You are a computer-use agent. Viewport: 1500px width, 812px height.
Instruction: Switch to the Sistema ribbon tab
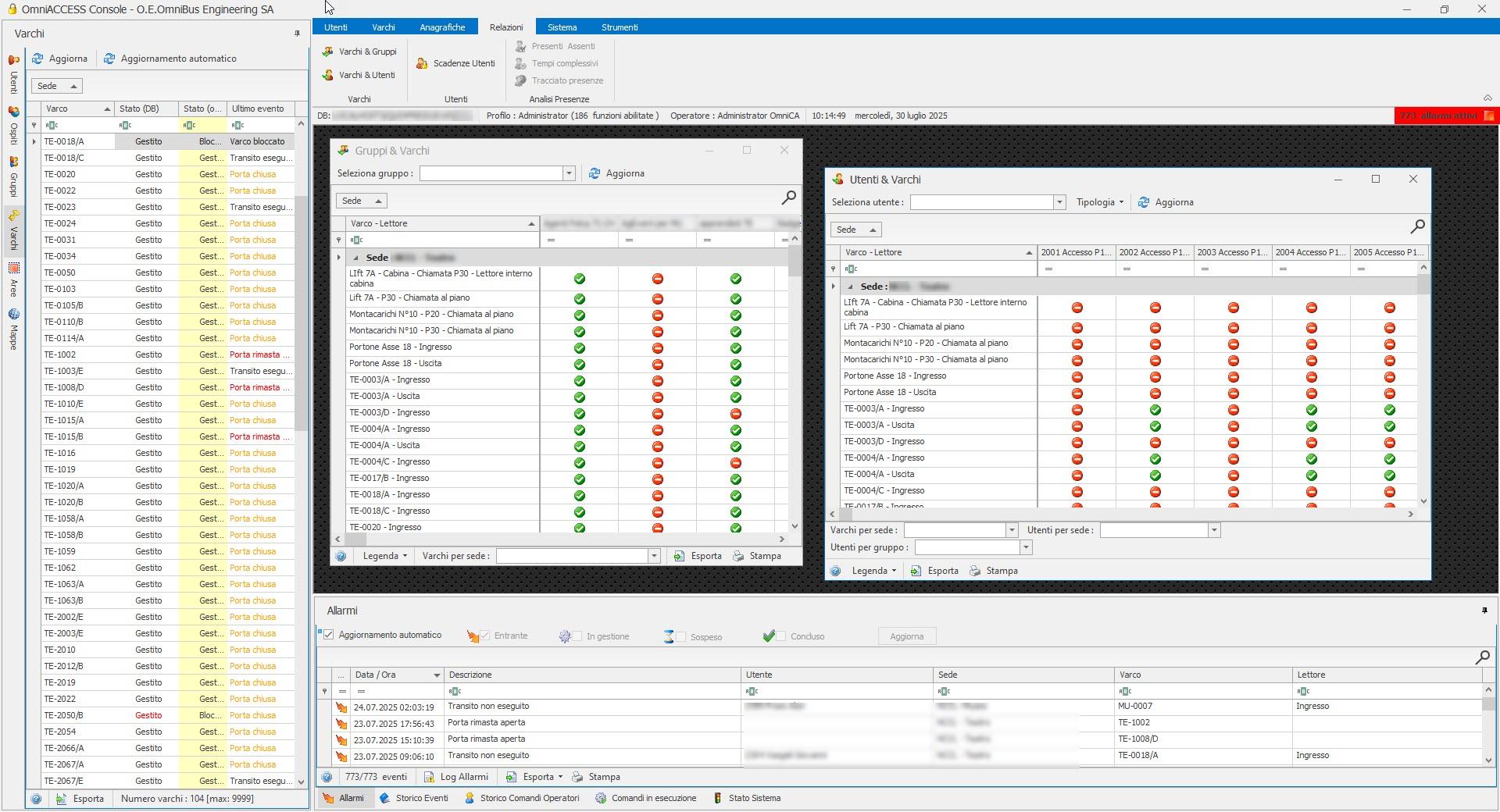(x=562, y=27)
